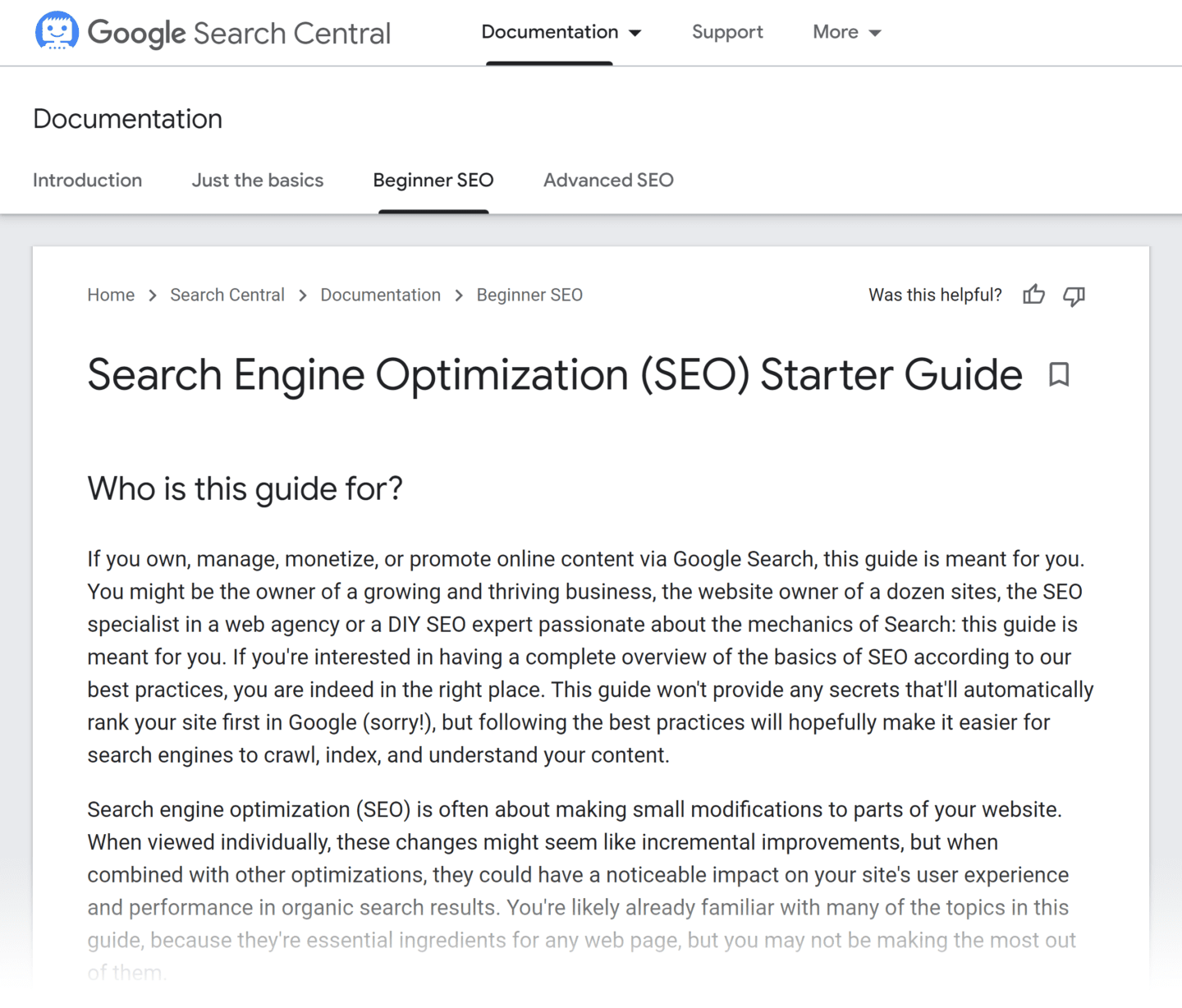Screen dimensions: 1182x1008
Task: Open the Documentation dropdown in top navigation
Action: [549, 32]
